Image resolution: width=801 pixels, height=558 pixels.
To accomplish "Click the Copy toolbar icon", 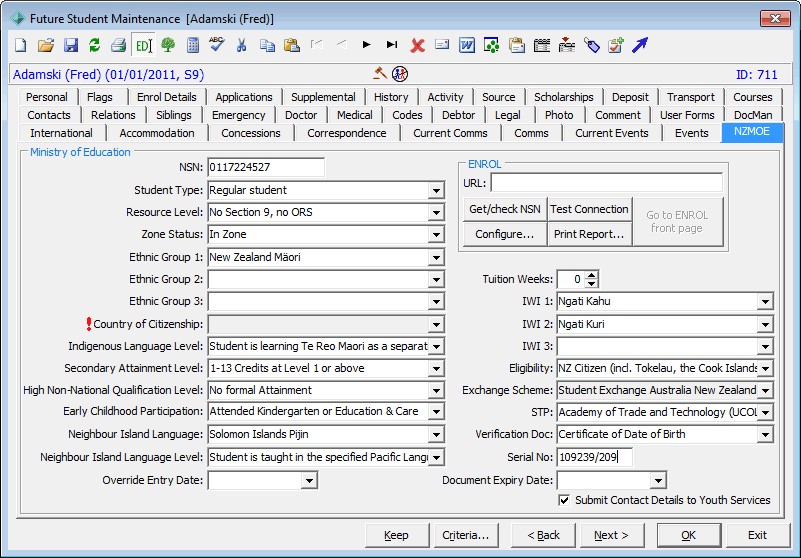I will pos(267,45).
